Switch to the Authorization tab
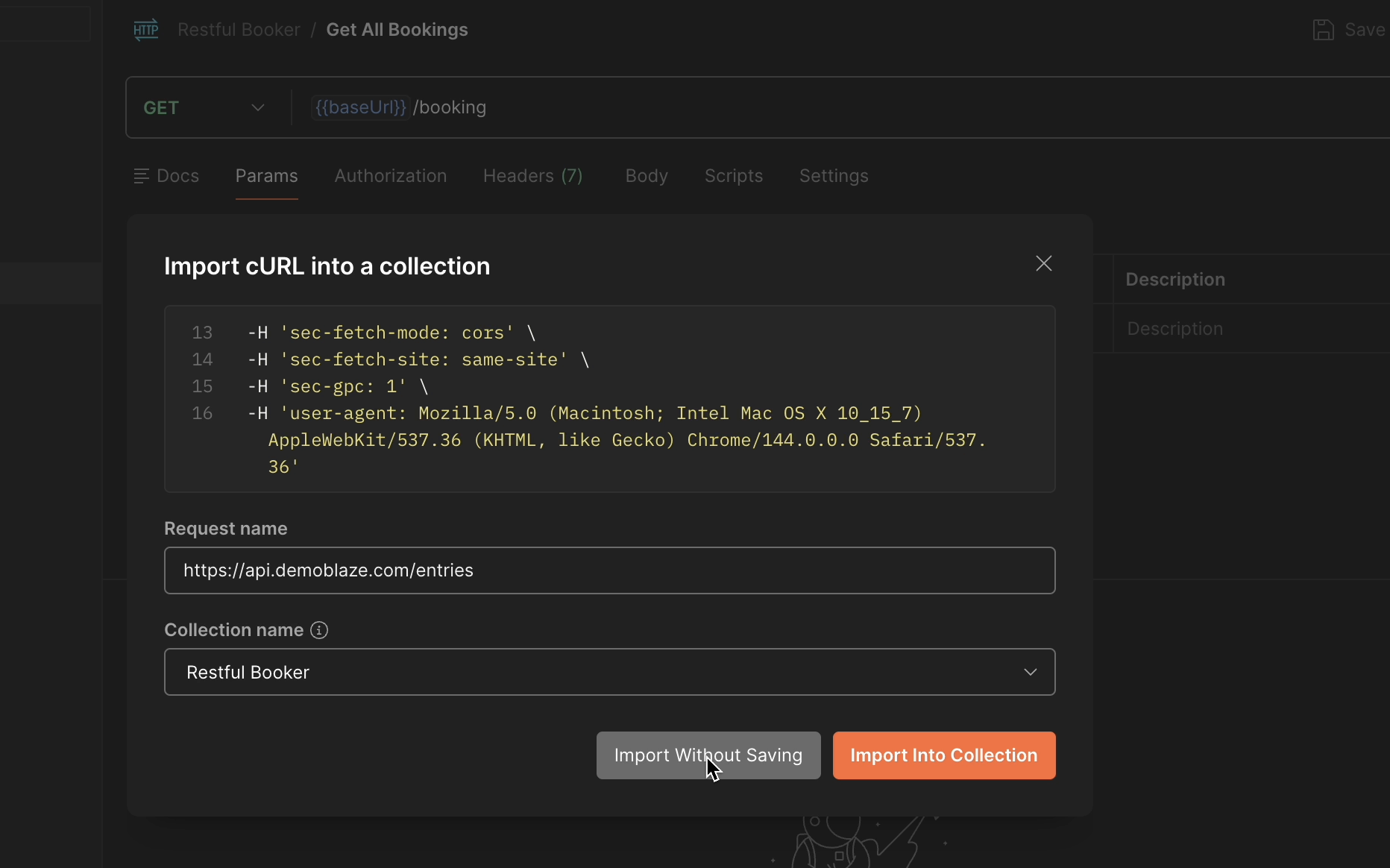Viewport: 1390px width, 868px height. 391,176
